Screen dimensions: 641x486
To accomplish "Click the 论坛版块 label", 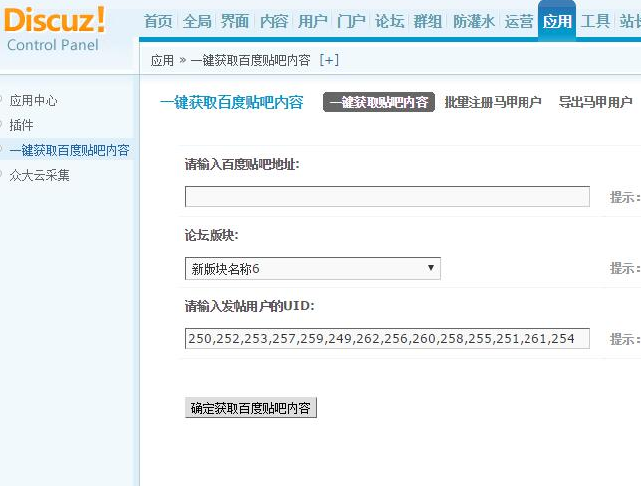I will coord(211,235).
